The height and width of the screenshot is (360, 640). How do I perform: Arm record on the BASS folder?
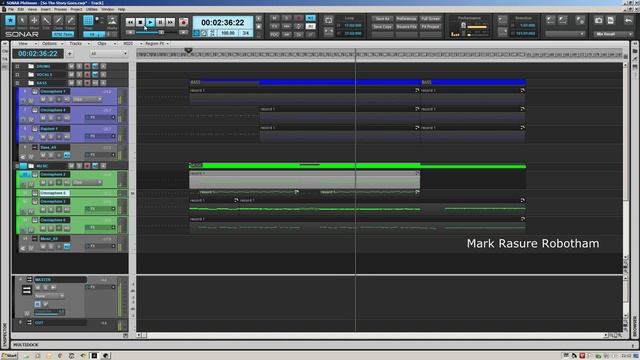[87, 83]
